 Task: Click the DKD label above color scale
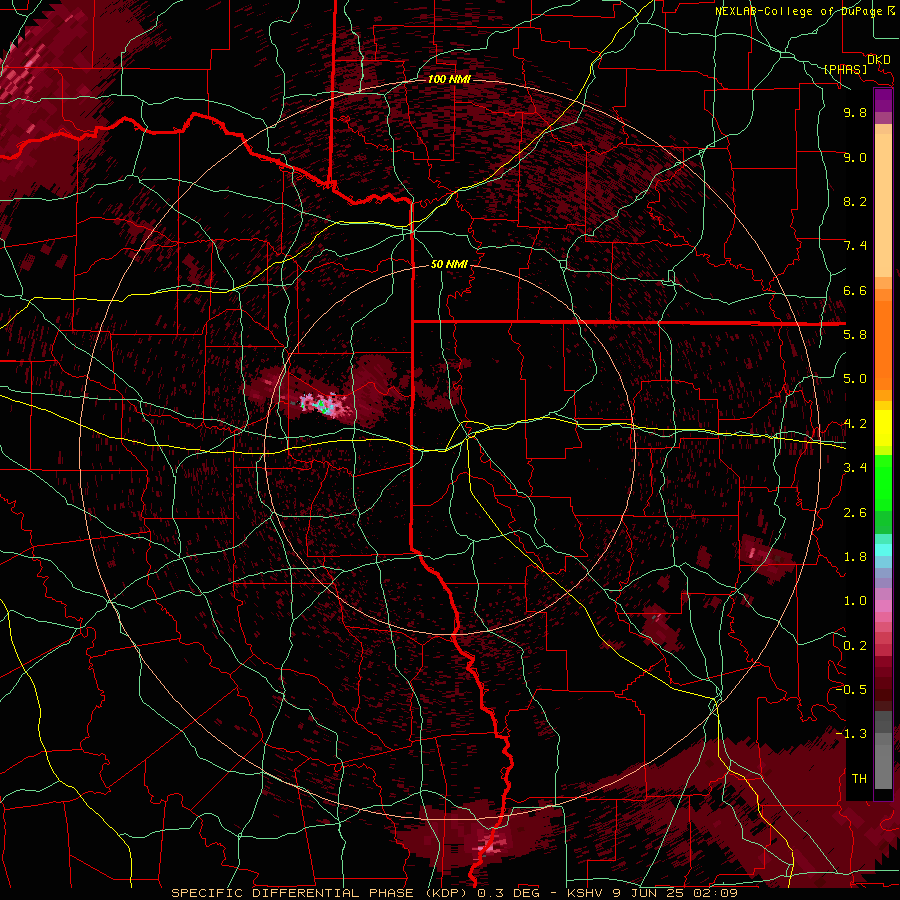tap(879, 60)
